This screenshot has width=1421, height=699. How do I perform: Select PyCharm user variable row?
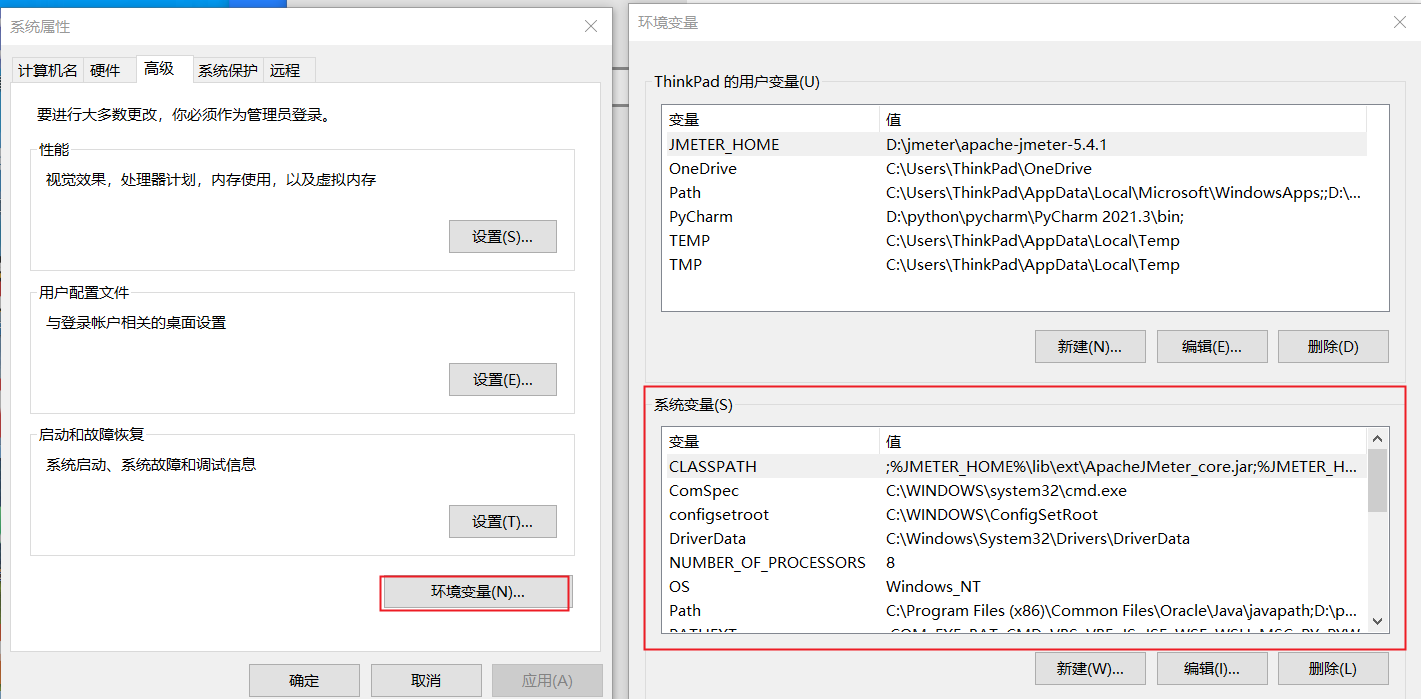coord(1016,216)
